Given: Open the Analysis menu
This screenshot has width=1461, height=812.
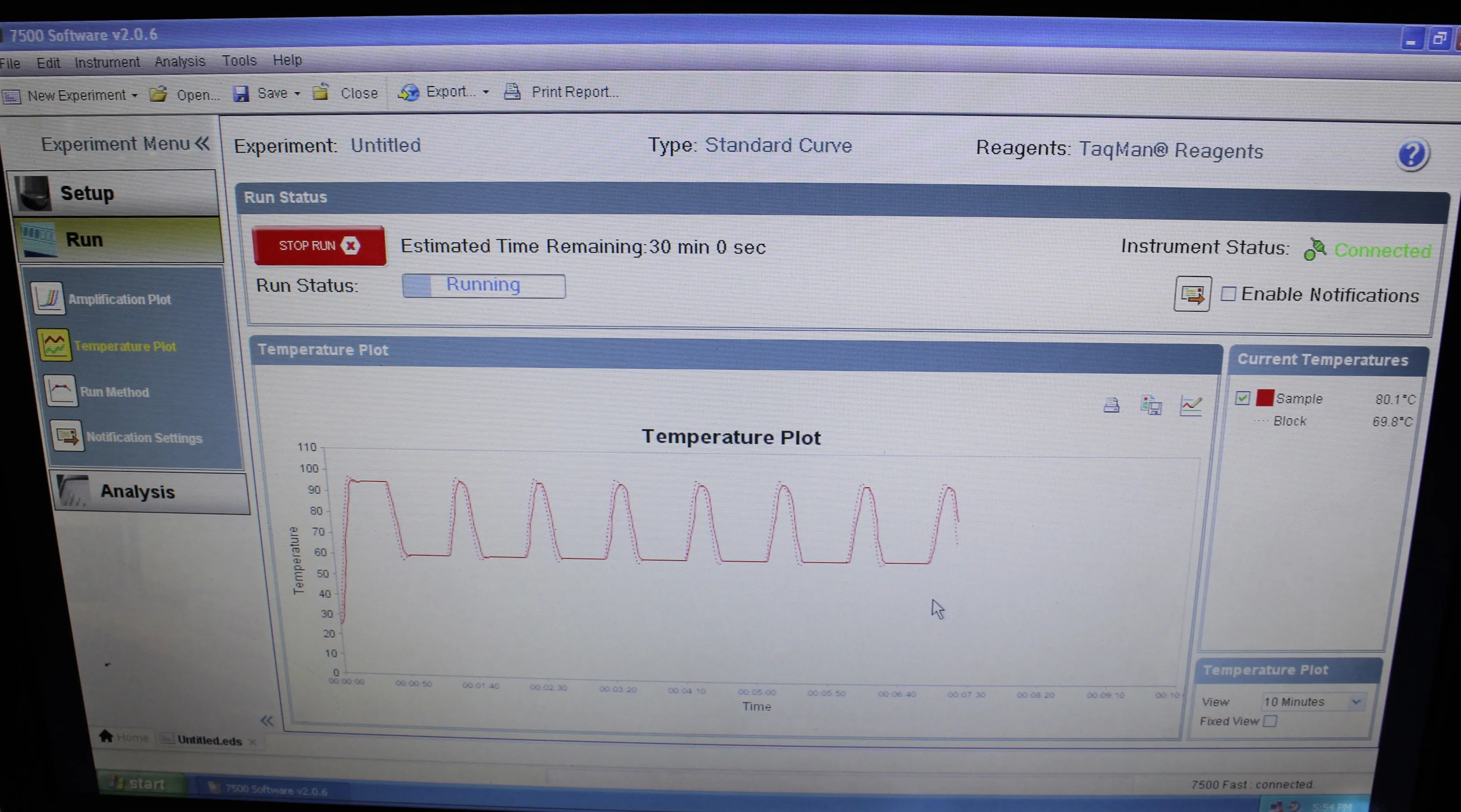Looking at the screenshot, I should coord(180,61).
